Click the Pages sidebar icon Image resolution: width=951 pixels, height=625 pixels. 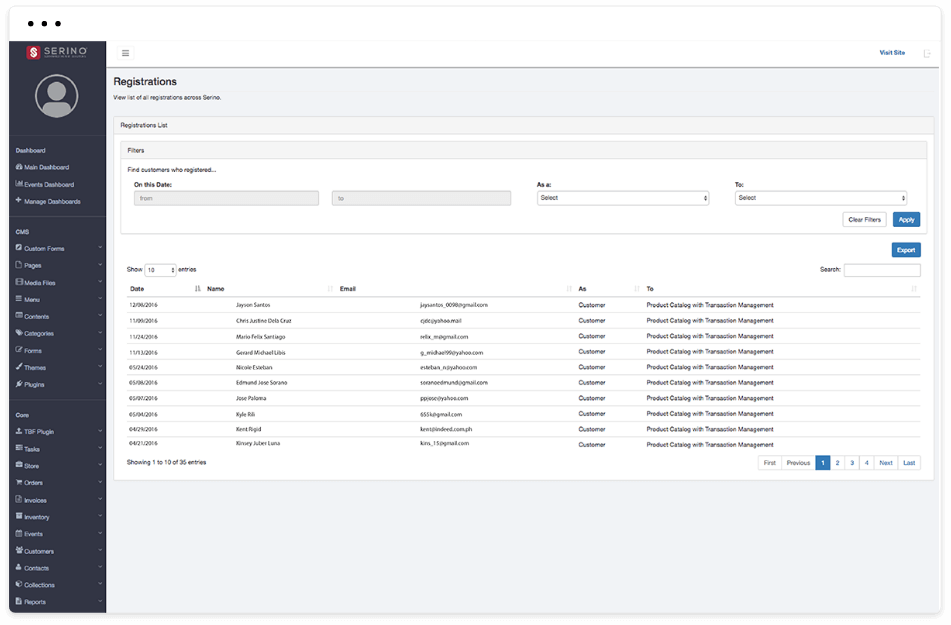click(19, 265)
